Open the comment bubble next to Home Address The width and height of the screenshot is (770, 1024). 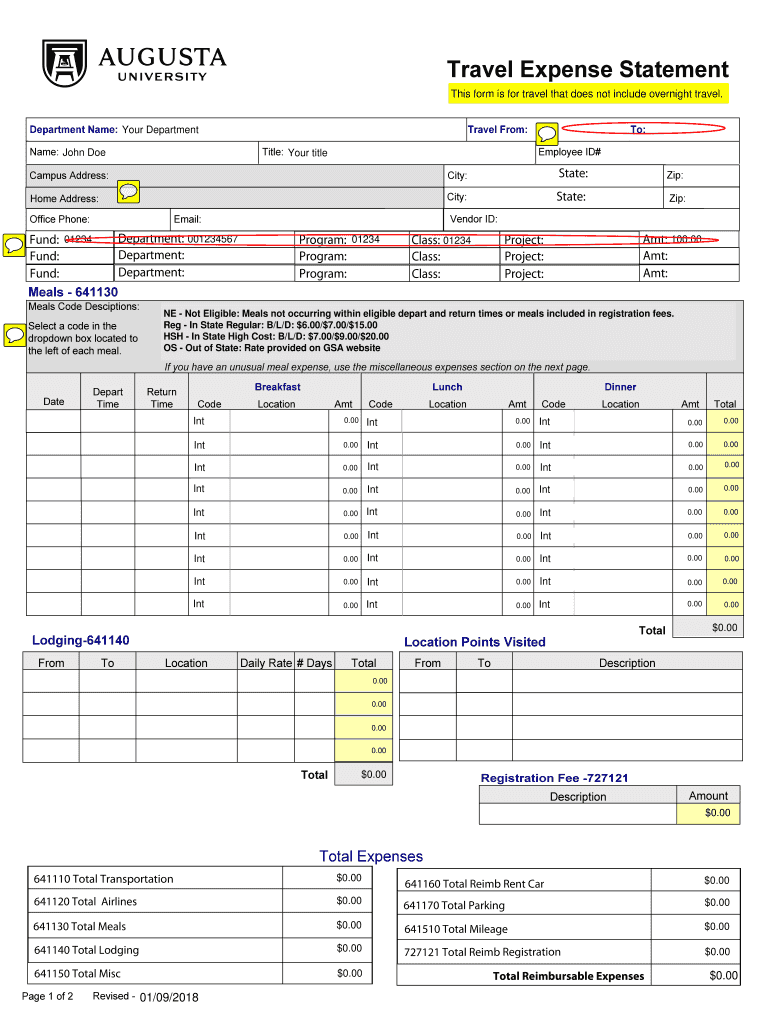128,191
